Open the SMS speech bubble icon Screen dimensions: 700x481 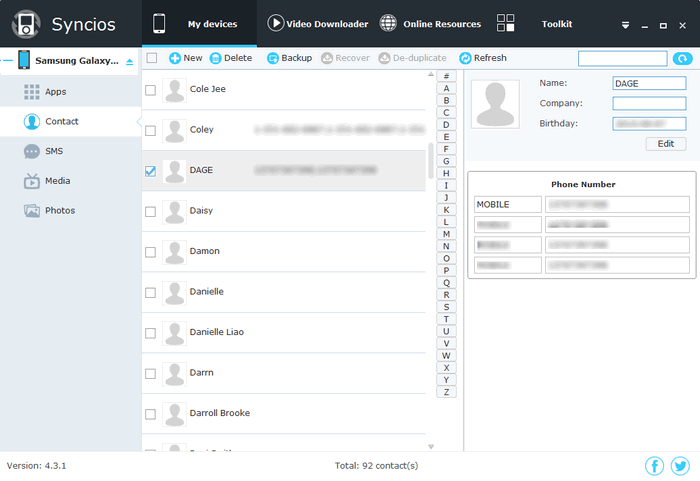(x=32, y=151)
